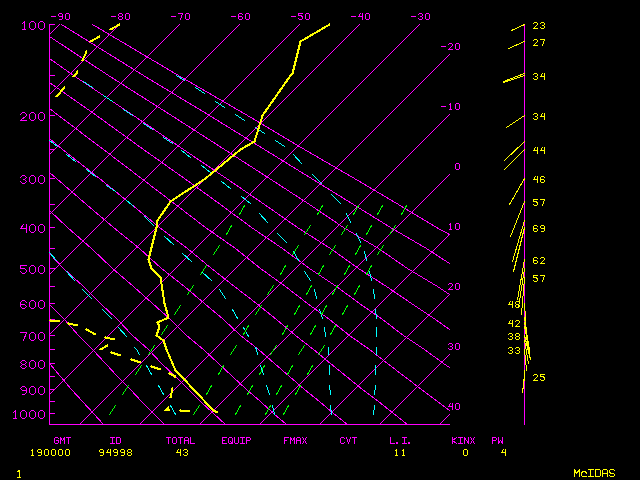Click the KINX header label
Image resolution: width=640 pixels, height=480 pixels.
[462, 440]
